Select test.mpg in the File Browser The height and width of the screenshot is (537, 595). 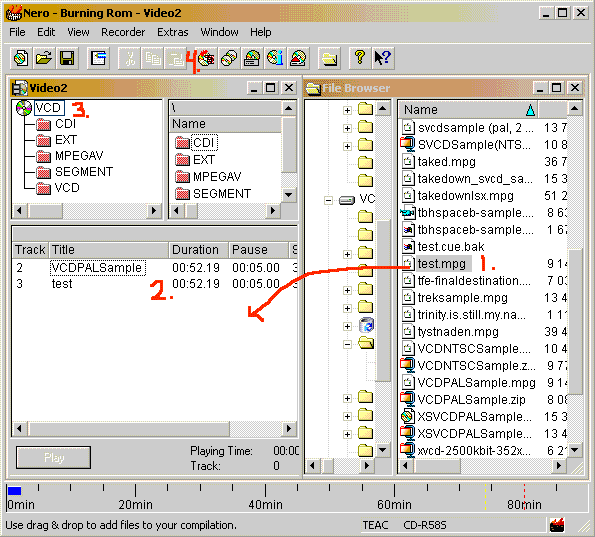(x=441, y=263)
